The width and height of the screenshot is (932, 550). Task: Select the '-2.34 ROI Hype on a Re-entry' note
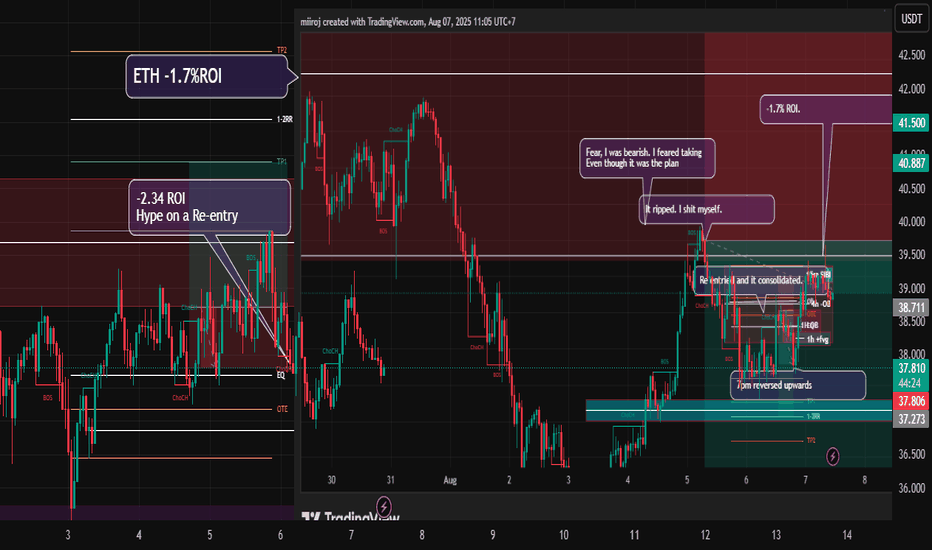210,208
